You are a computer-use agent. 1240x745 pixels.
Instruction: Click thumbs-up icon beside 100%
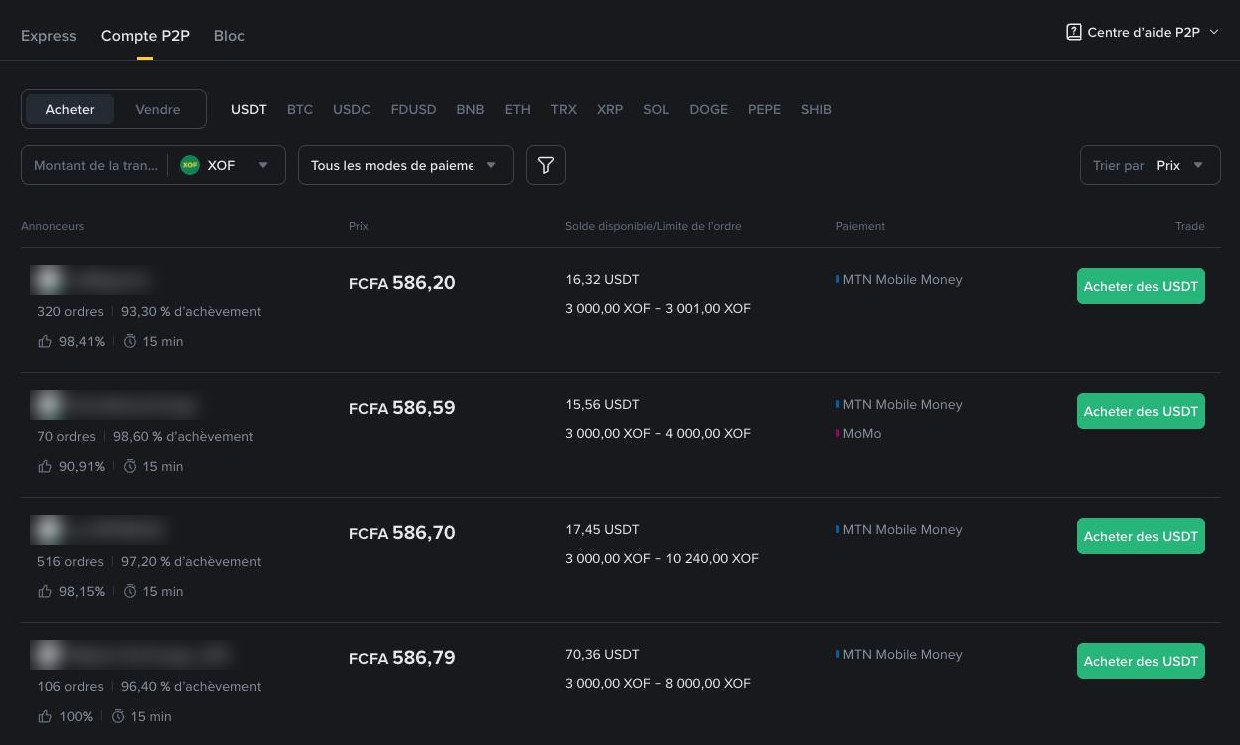45,716
